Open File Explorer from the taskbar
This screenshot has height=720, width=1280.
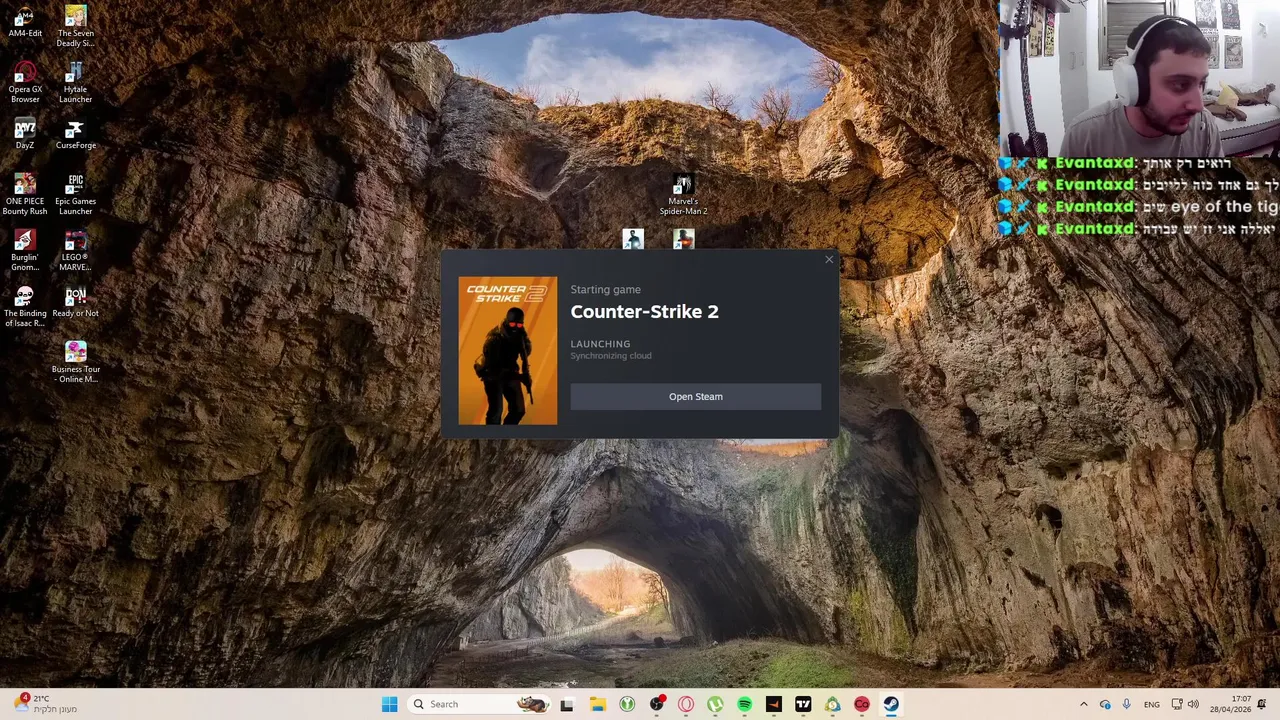click(x=597, y=704)
